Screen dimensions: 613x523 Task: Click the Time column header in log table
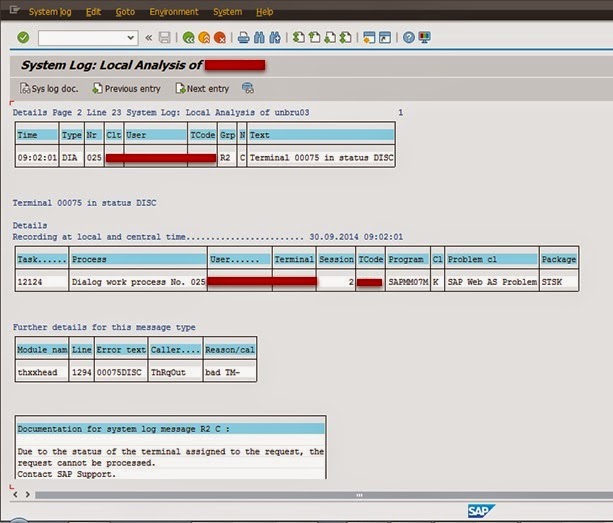[x=37, y=135]
